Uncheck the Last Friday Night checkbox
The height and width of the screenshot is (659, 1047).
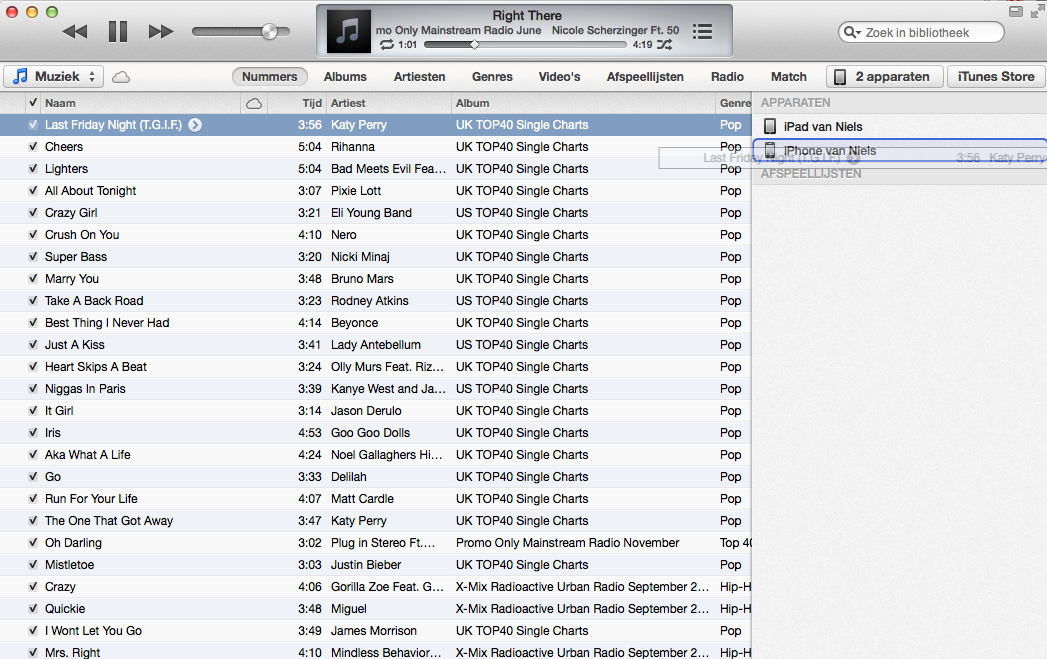33,125
